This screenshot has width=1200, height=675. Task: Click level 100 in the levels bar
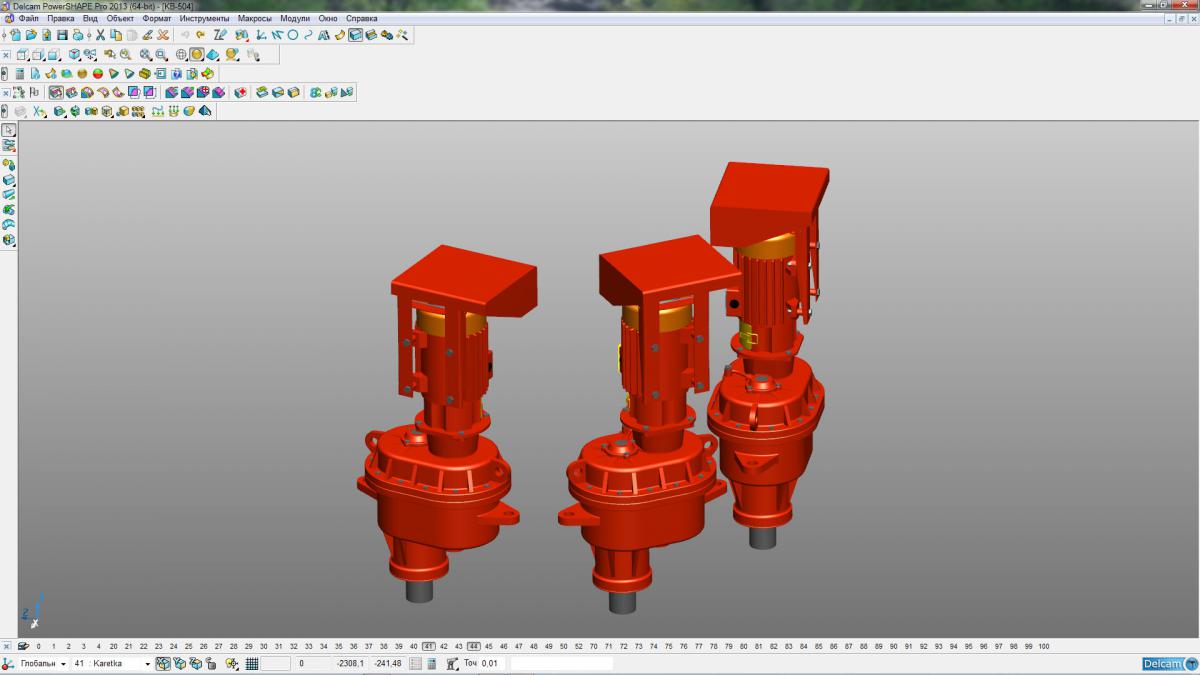click(1043, 647)
